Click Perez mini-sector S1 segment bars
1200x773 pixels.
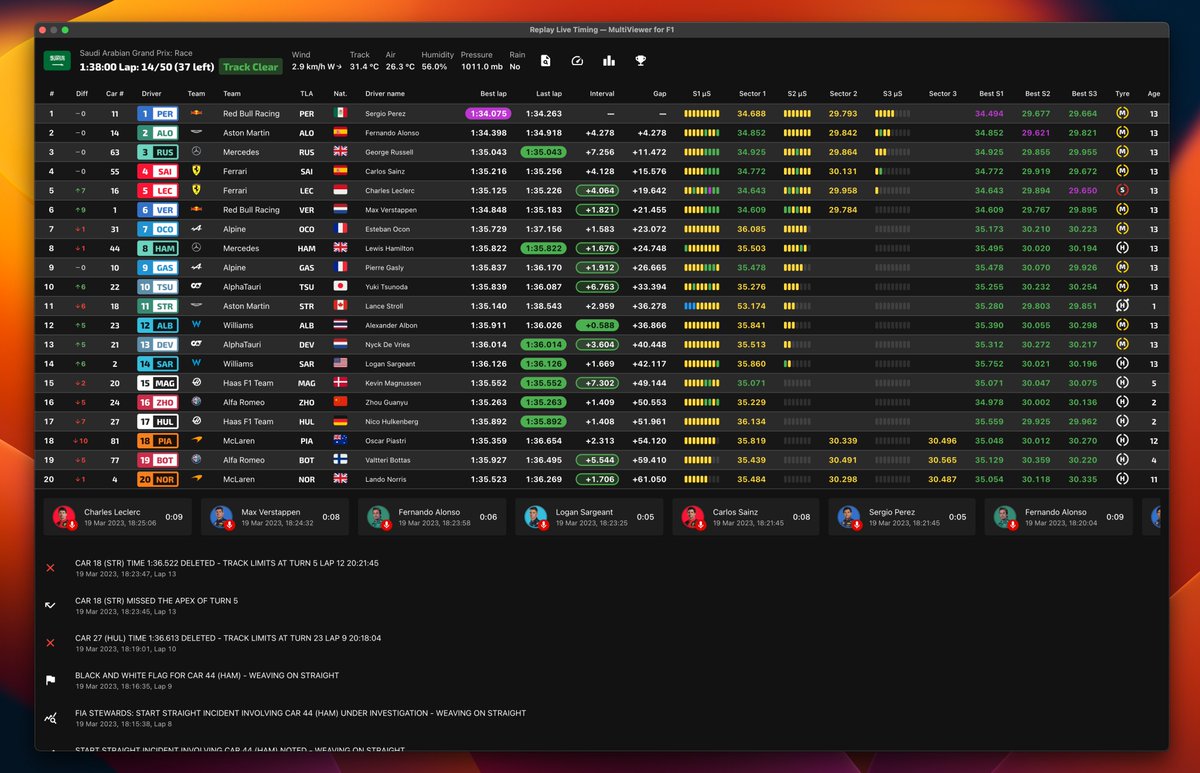(701, 114)
